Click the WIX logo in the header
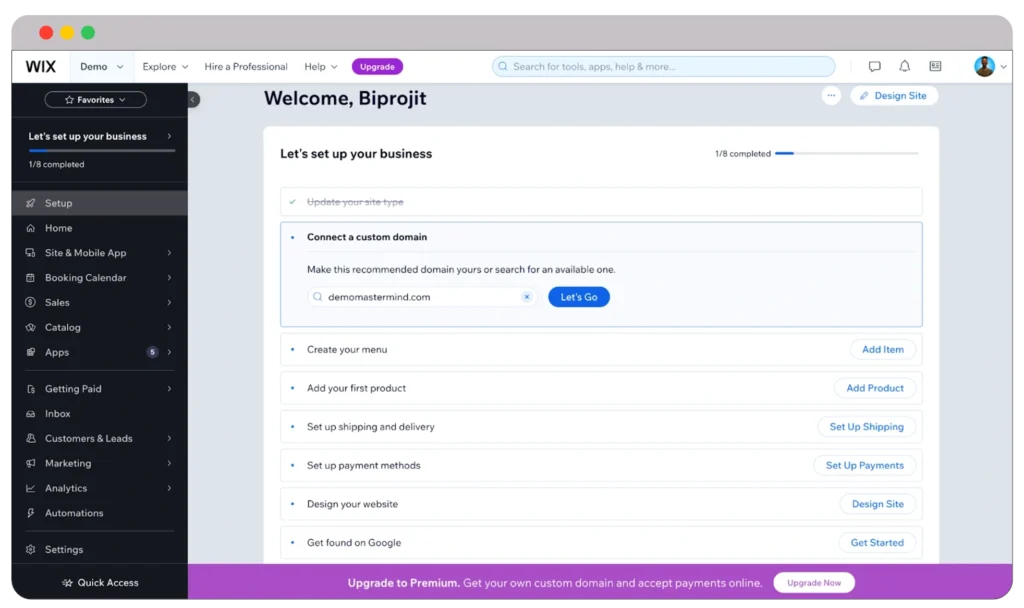This screenshot has width=1024, height=608. [x=41, y=67]
